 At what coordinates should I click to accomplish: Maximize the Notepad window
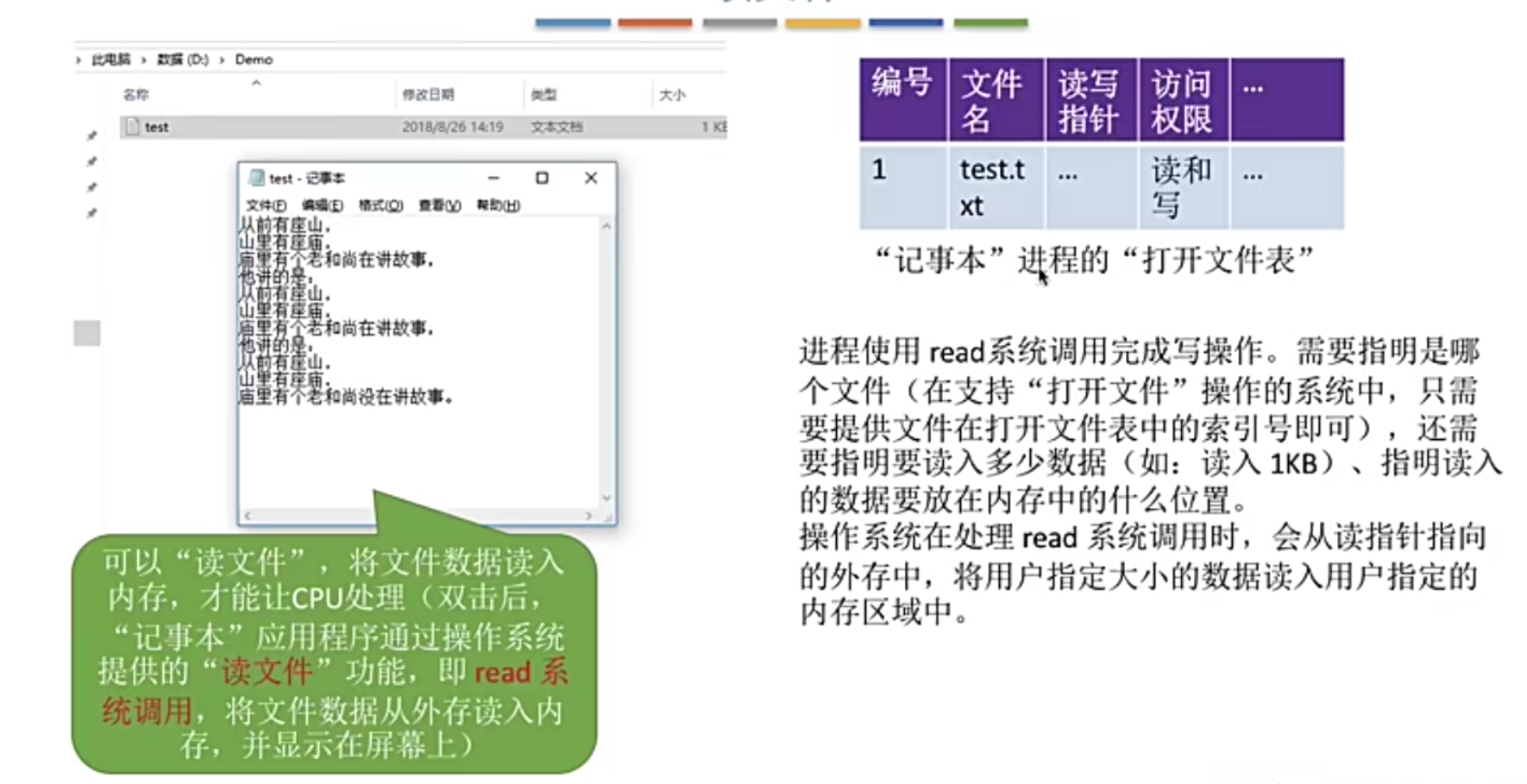pos(542,178)
